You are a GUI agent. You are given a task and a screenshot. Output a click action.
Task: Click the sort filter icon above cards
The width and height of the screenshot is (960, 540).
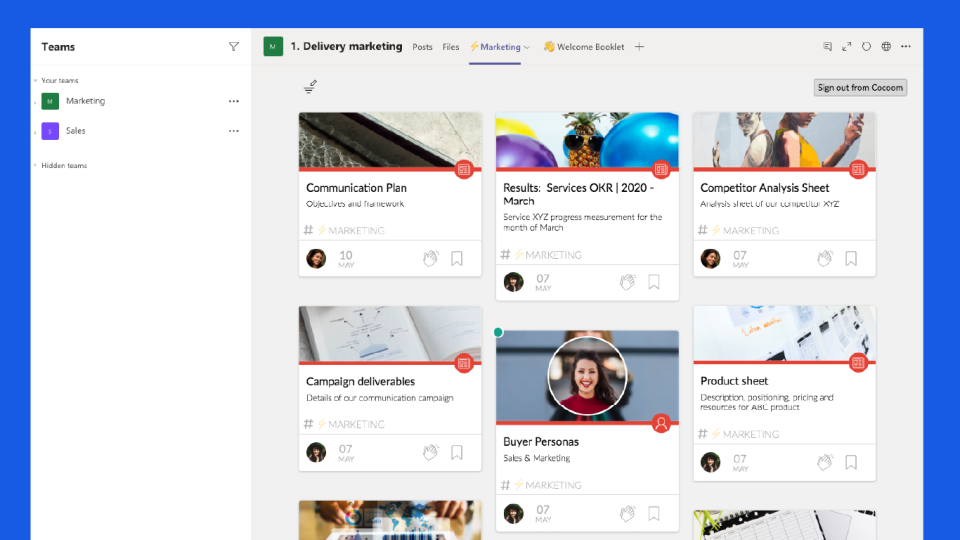point(310,87)
